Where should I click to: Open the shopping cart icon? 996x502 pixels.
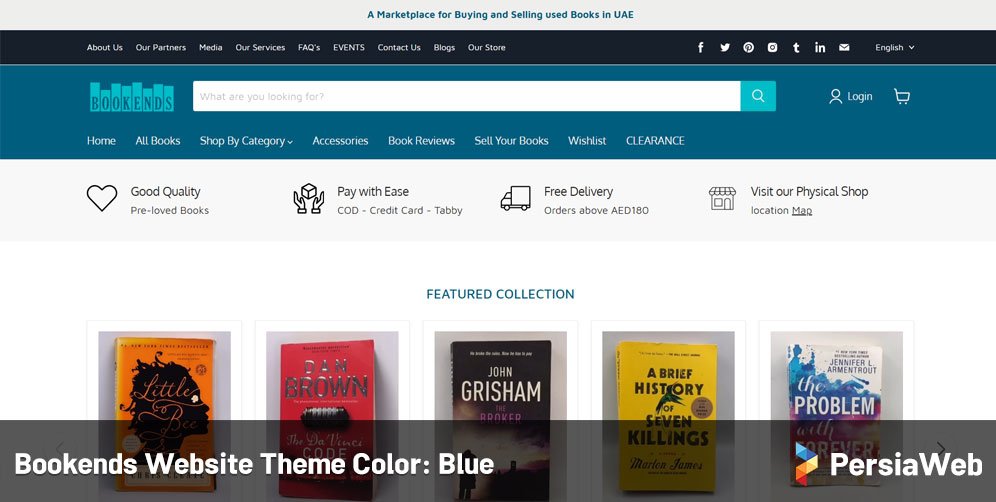[901, 96]
